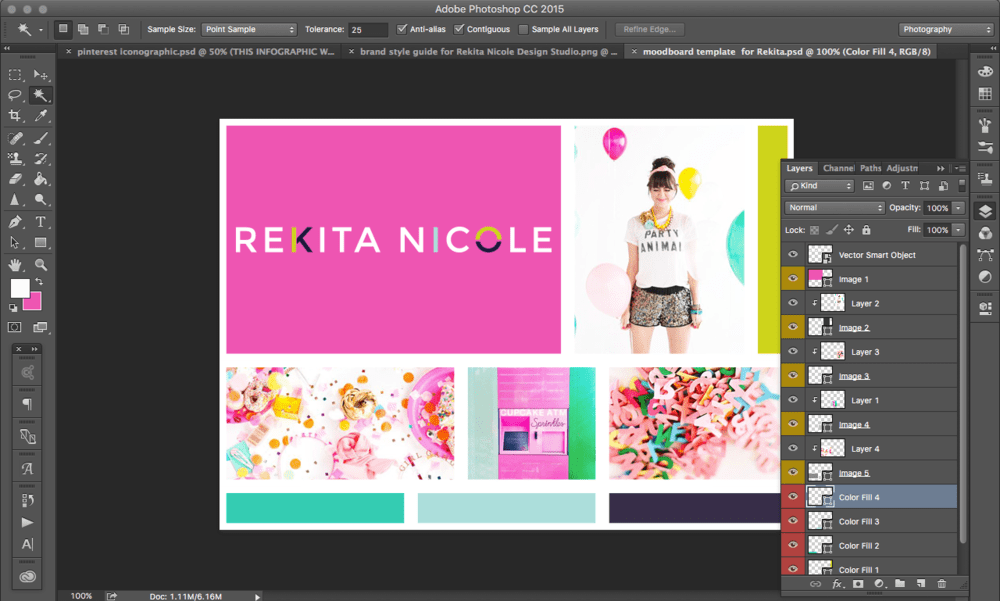
Task: Select the Magic Wand tool in toolbox
Action: 40,95
